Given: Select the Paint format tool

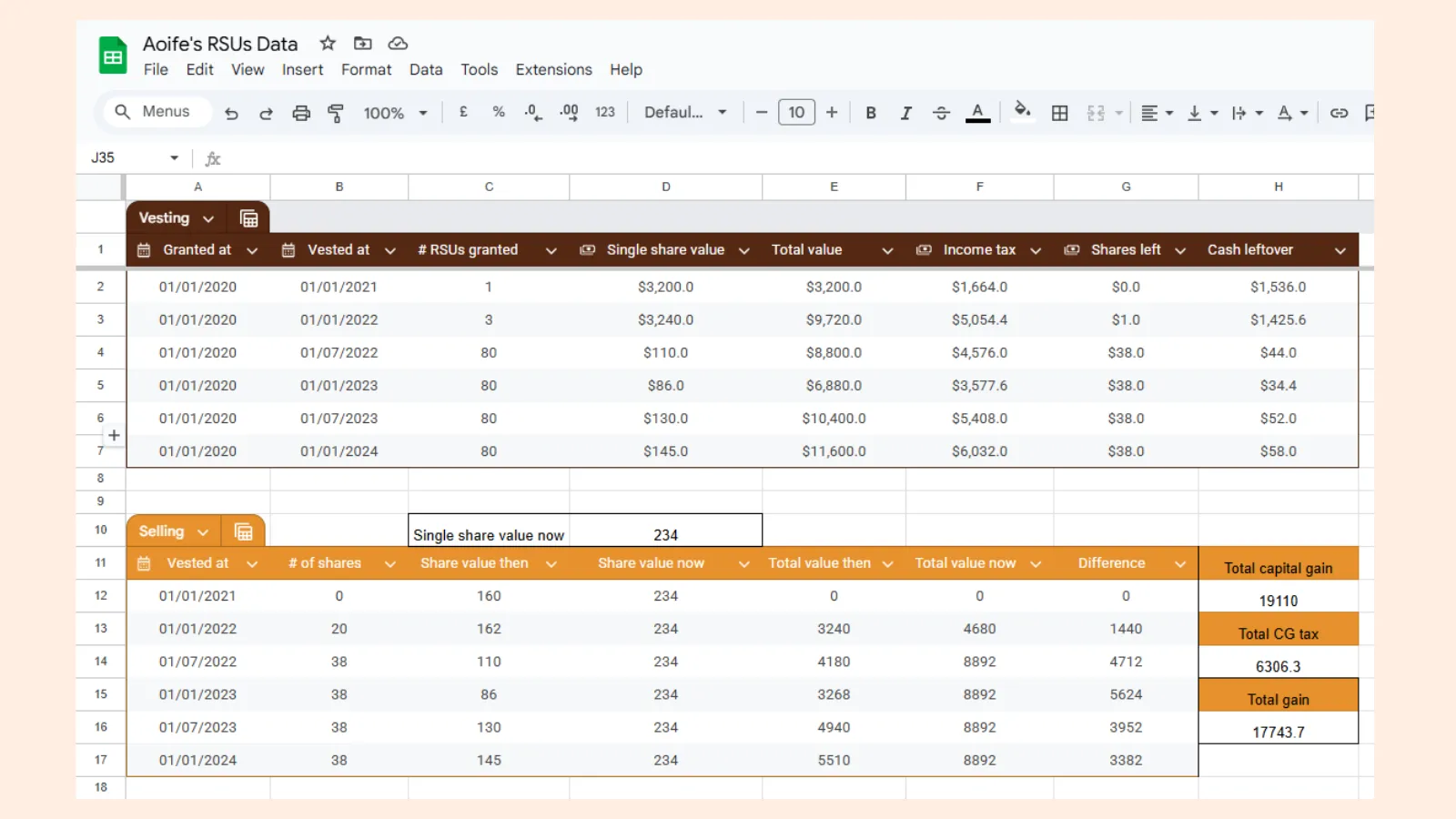Looking at the screenshot, I should point(335,112).
